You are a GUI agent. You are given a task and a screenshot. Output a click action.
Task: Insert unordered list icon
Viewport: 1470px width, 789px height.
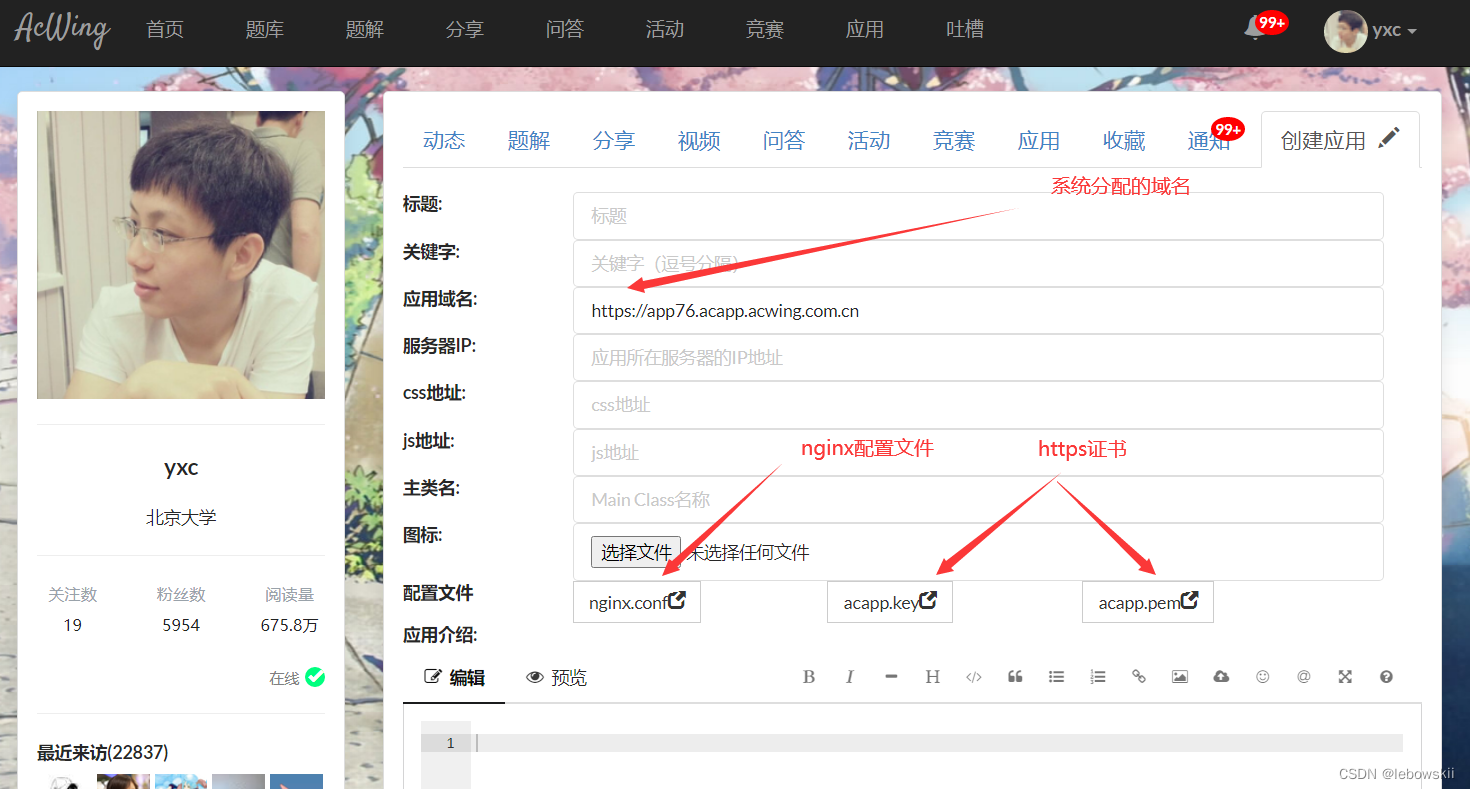(1056, 677)
